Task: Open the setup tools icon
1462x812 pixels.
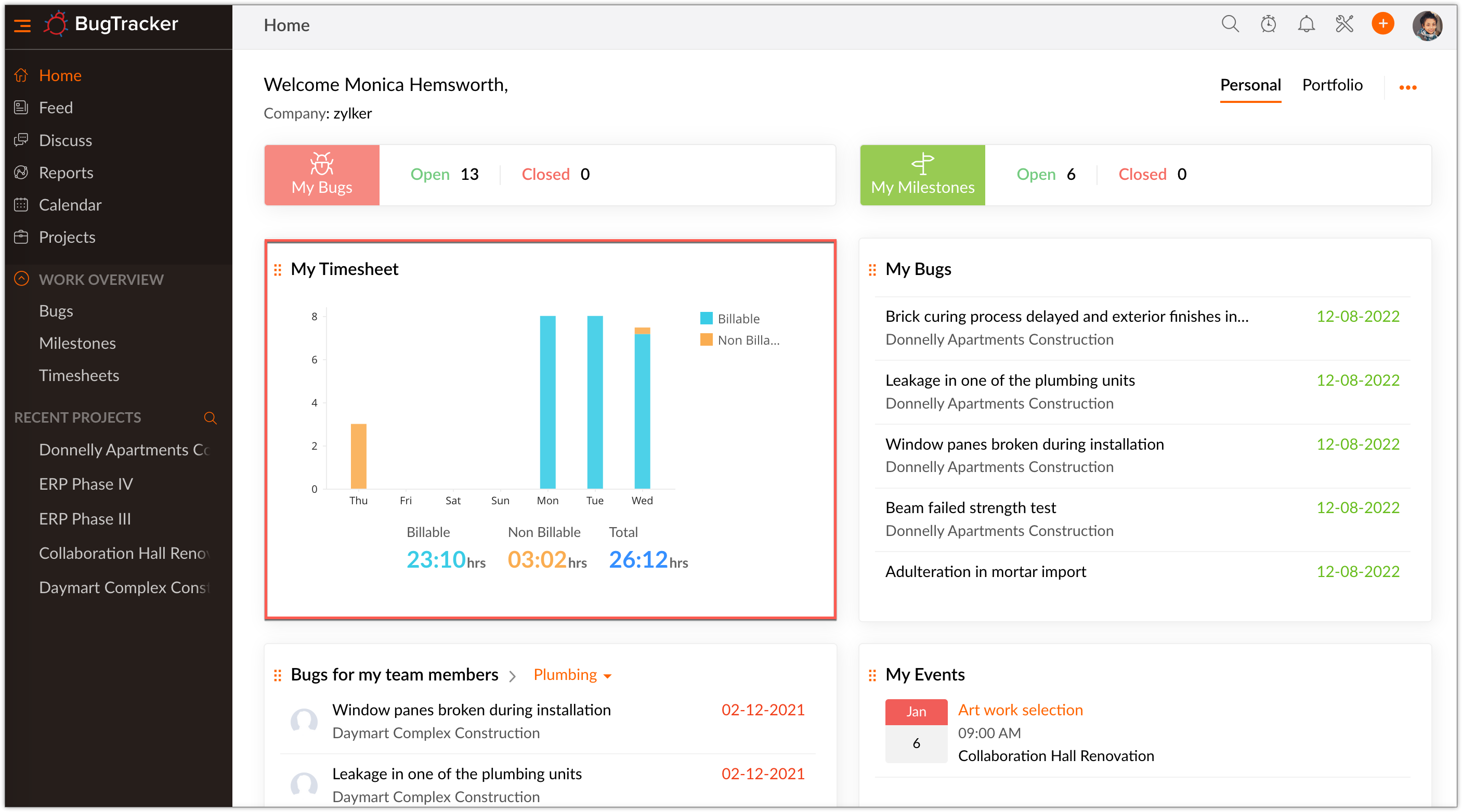Action: click(1344, 24)
